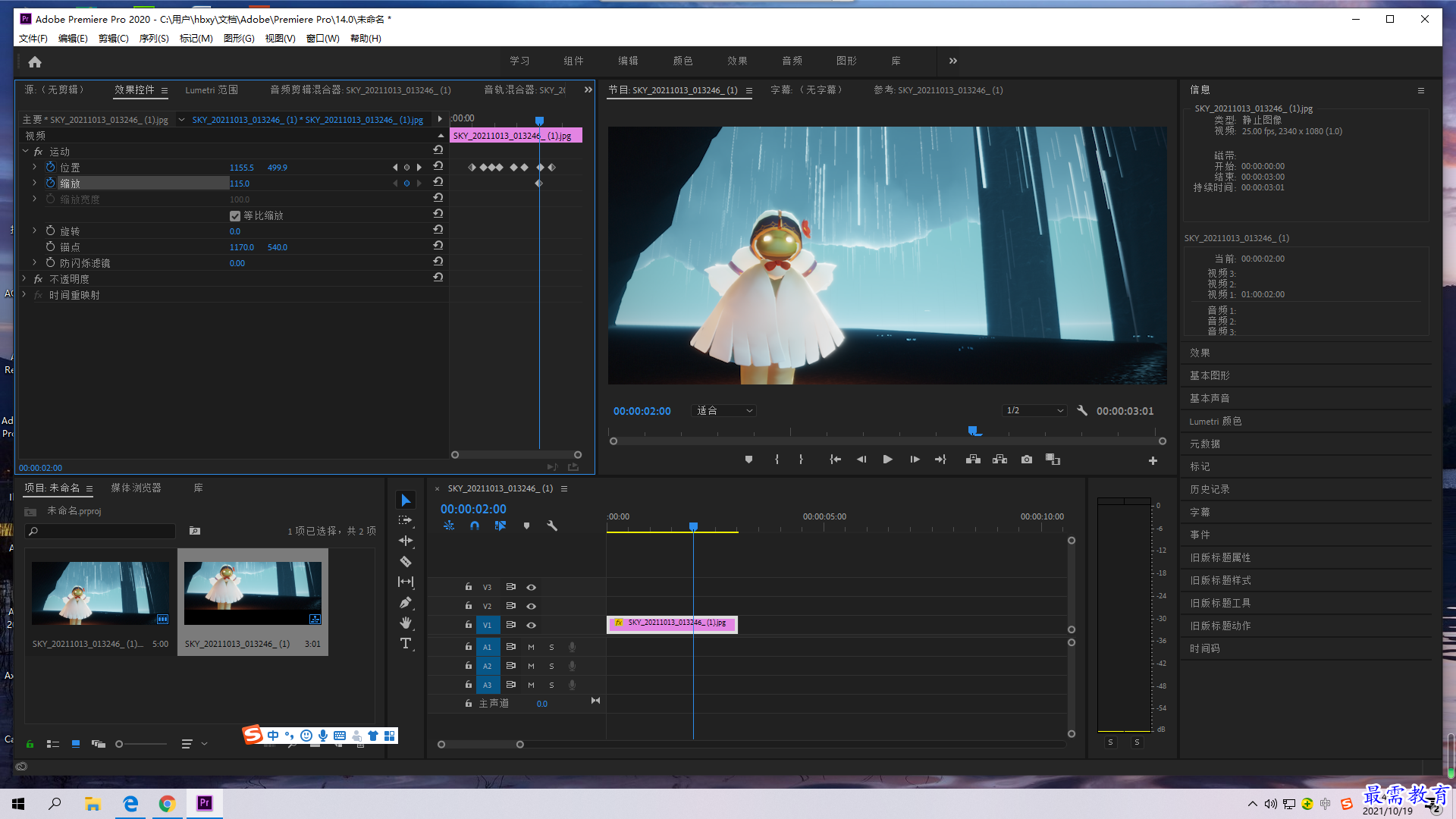Add a marker in program monitor

point(748,460)
